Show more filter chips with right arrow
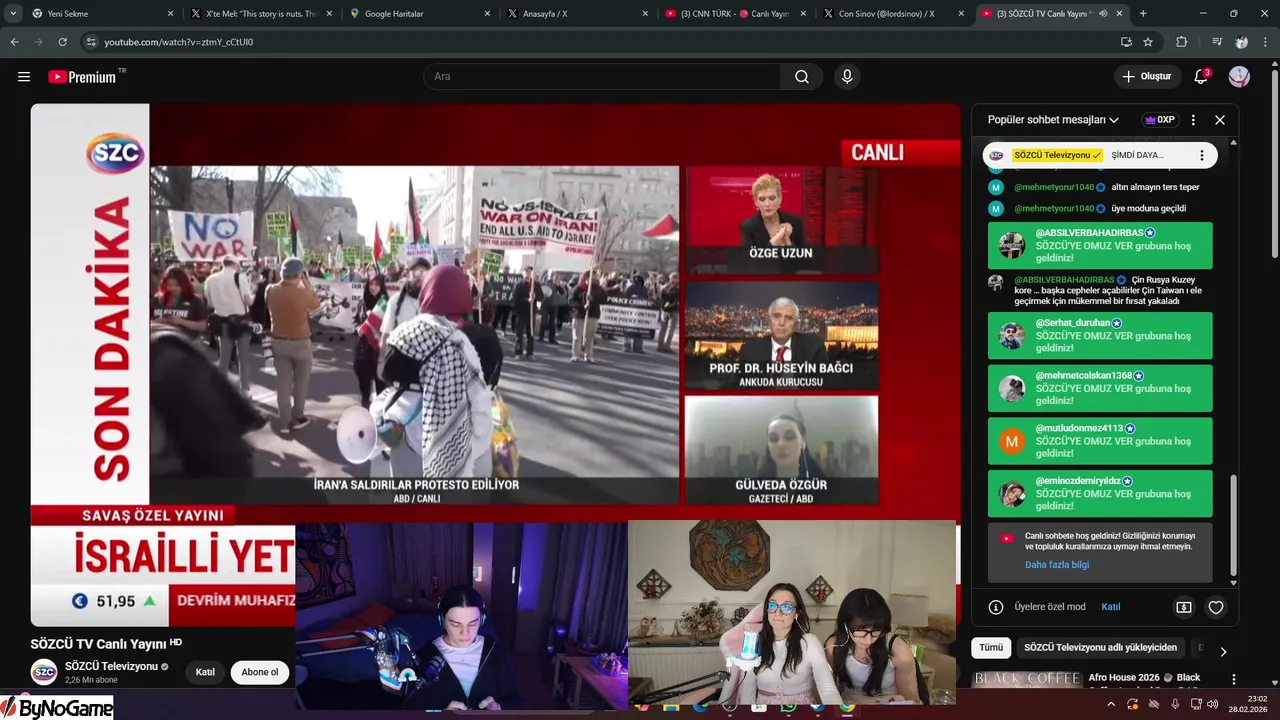Image resolution: width=1280 pixels, height=720 pixels. [1223, 652]
